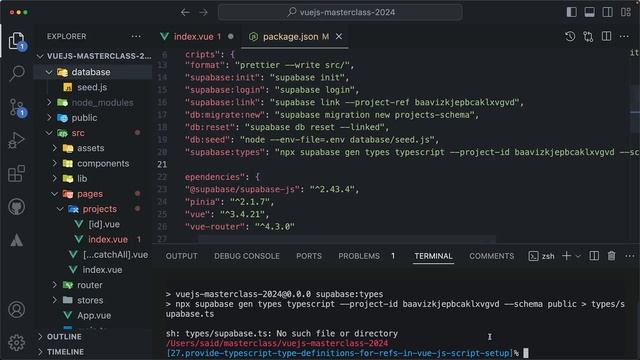This screenshot has width=640, height=360.
Task: Open the triangle-shaped extension icon in the activity bar
Action: (x=17, y=240)
